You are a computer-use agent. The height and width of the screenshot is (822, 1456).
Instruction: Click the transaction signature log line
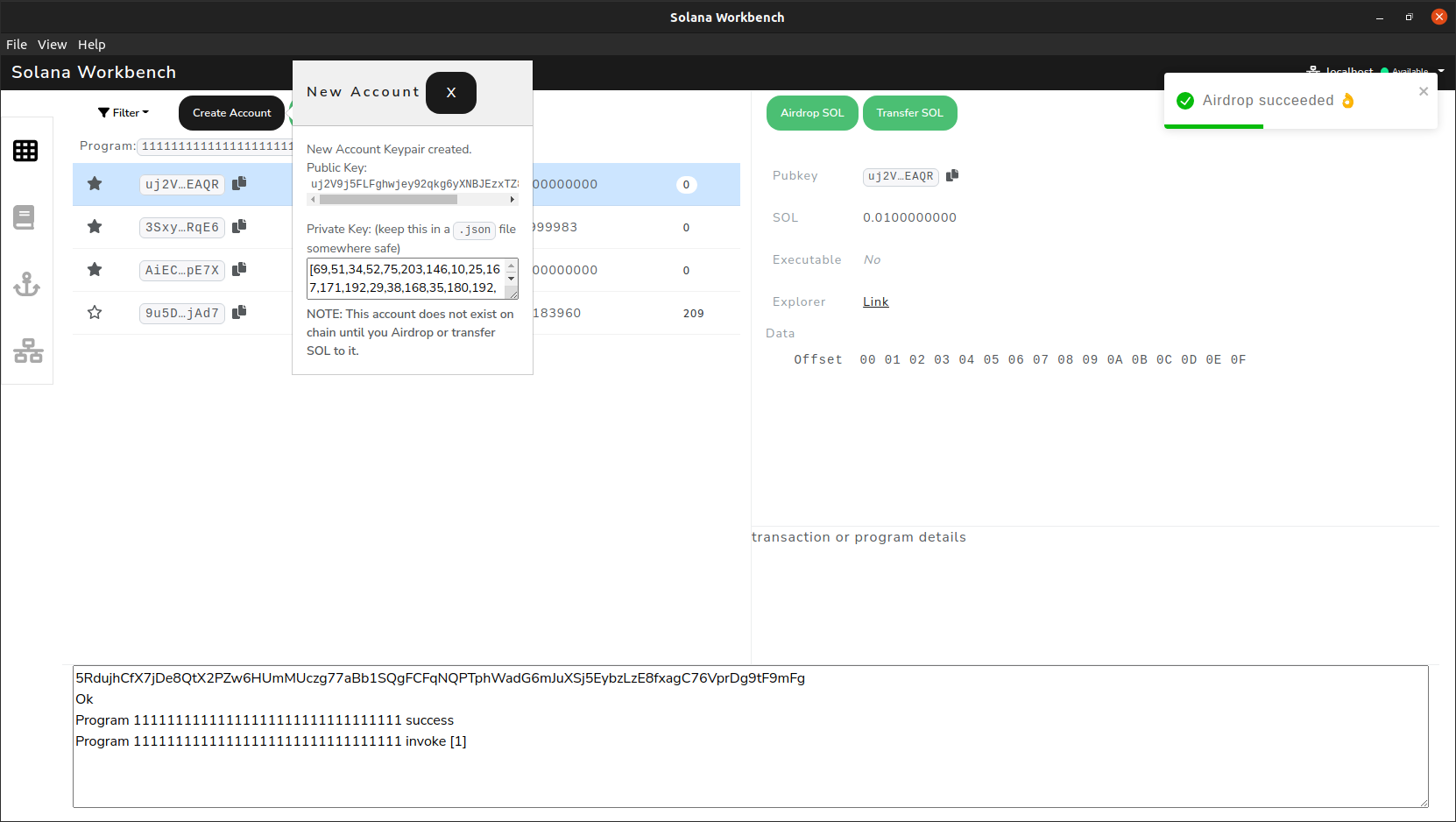[x=440, y=677]
